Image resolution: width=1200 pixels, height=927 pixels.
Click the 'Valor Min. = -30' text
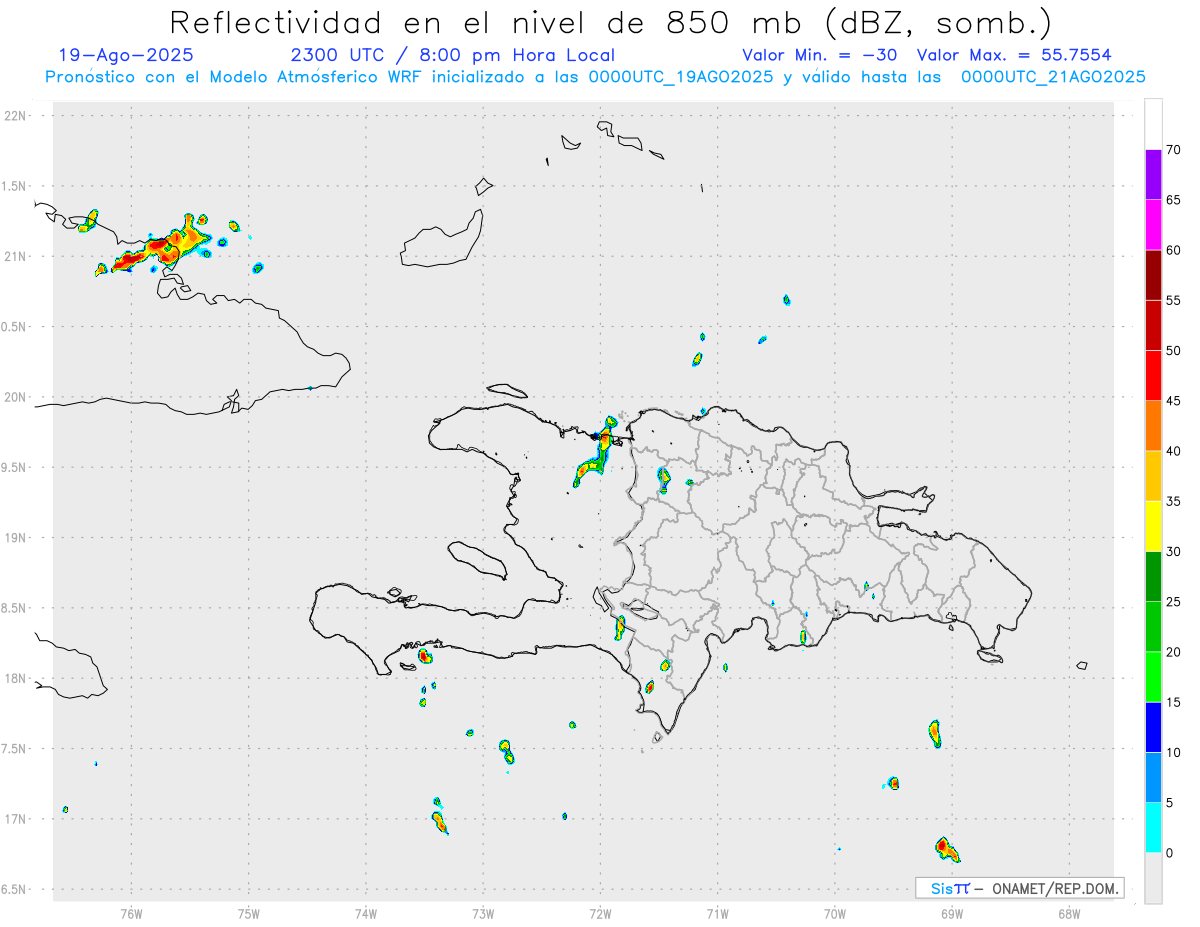click(820, 55)
